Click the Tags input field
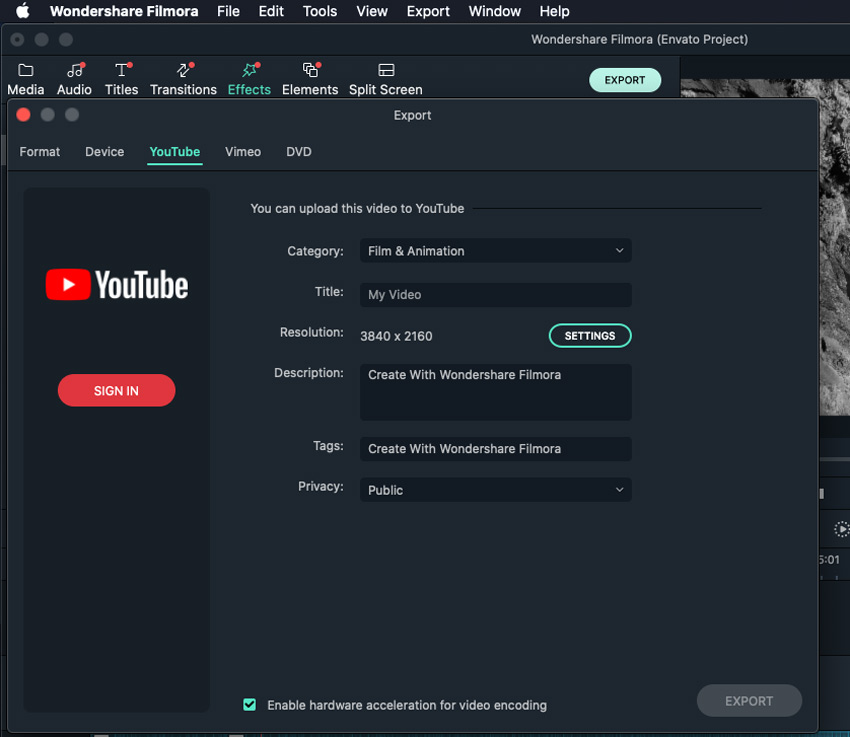This screenshot has width=850, height=737. point(495,449)
